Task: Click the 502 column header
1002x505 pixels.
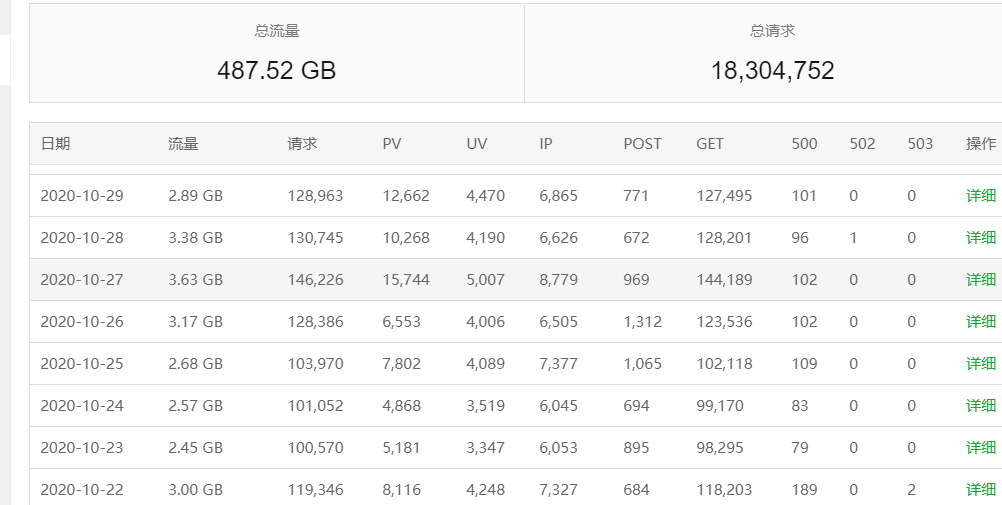Action: 862,144
